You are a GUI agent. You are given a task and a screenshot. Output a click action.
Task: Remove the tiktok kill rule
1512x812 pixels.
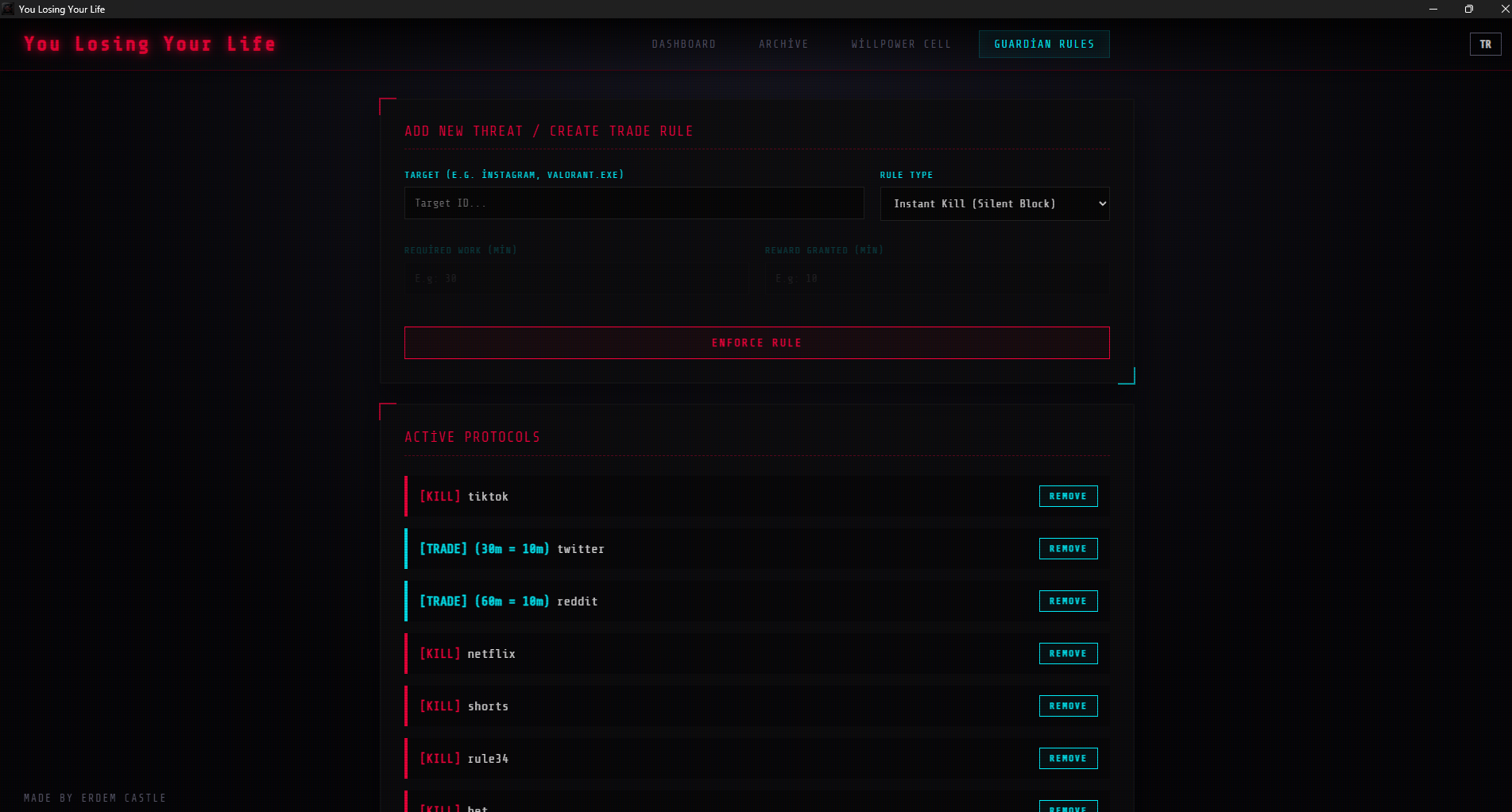pyautogui.click(x=1068, y=496)
